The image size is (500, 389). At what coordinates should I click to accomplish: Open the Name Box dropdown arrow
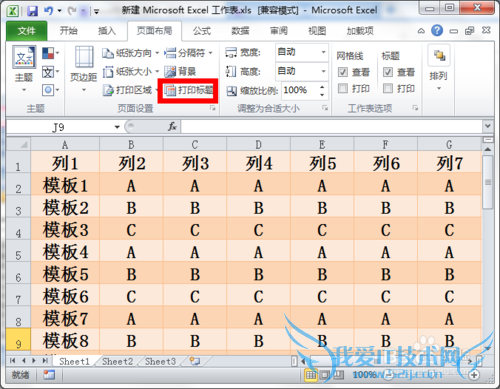pos(117,127)
